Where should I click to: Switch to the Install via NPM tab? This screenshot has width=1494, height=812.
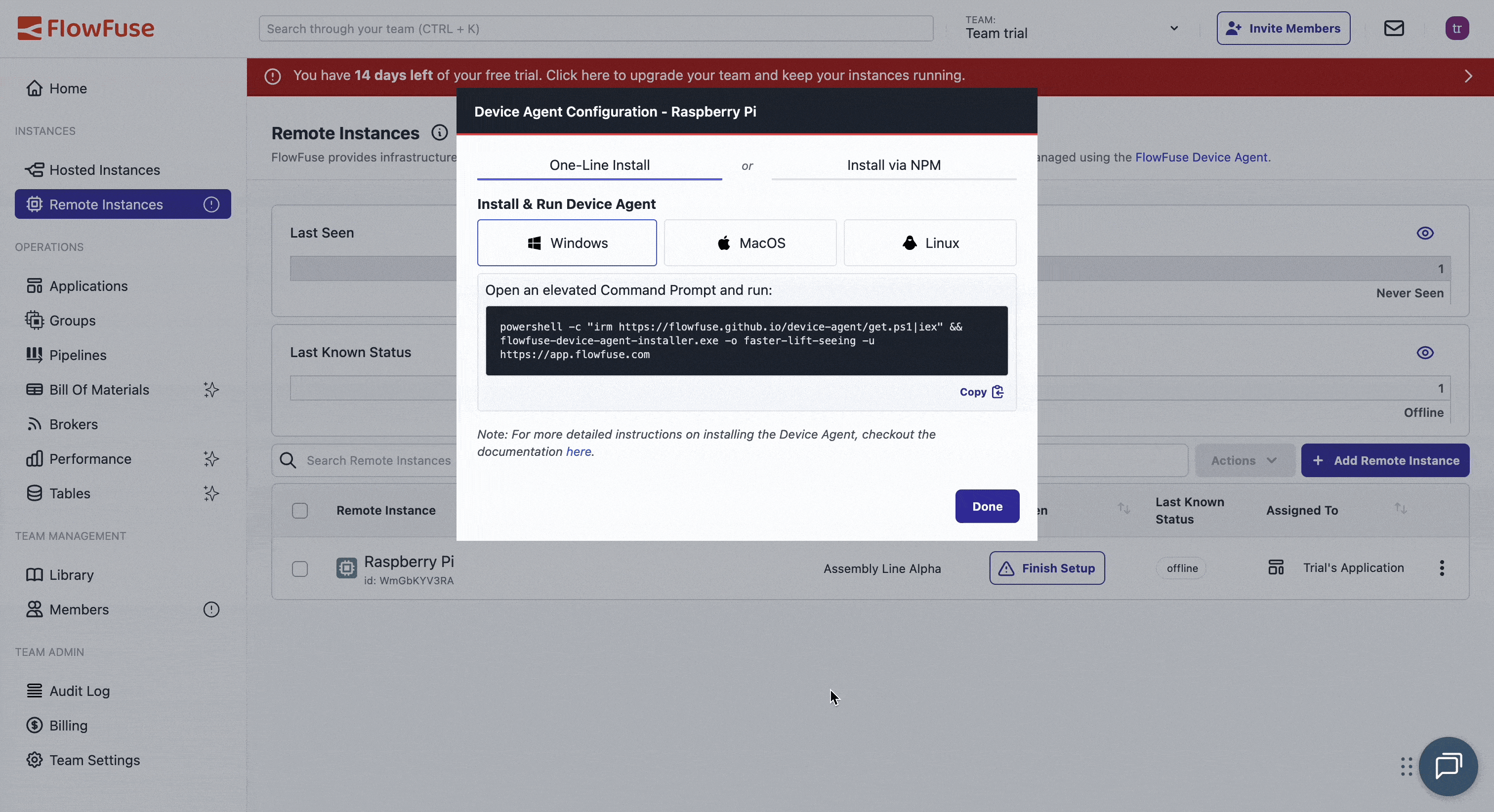click(894, 164)
